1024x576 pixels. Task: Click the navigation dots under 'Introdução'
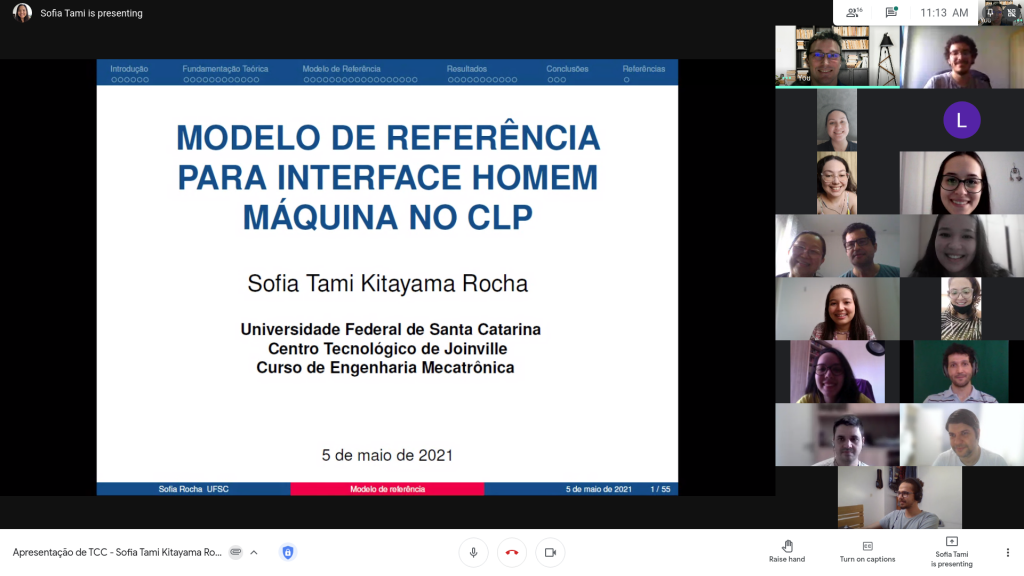click(x=130, y=80)
